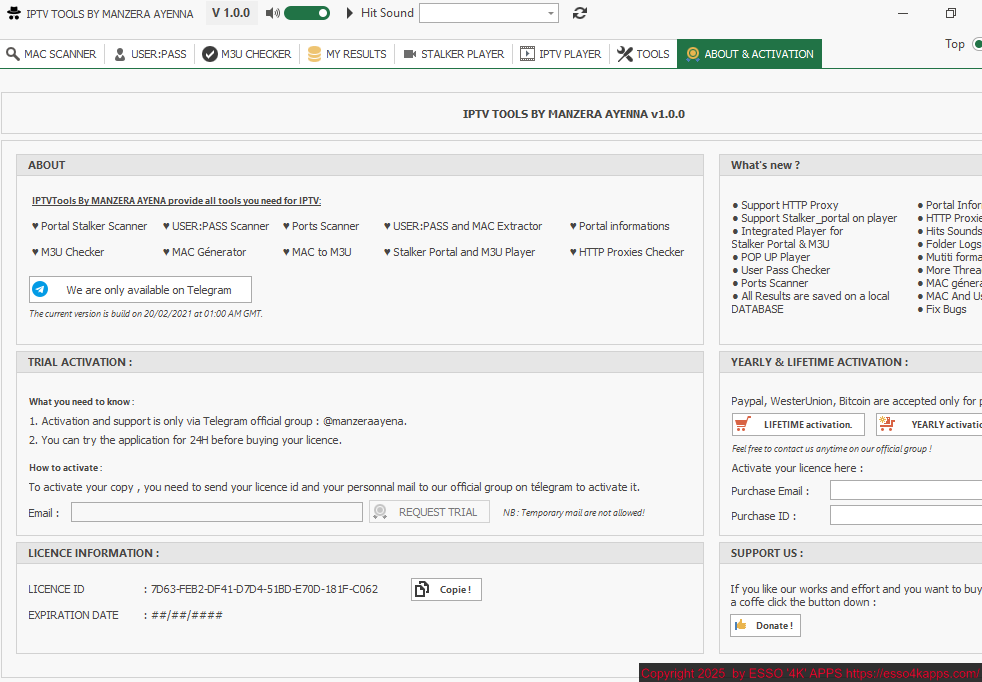
Task: Click '♥ Stalker Portal and M3U Player' text
Action: [x=460, y=252]
